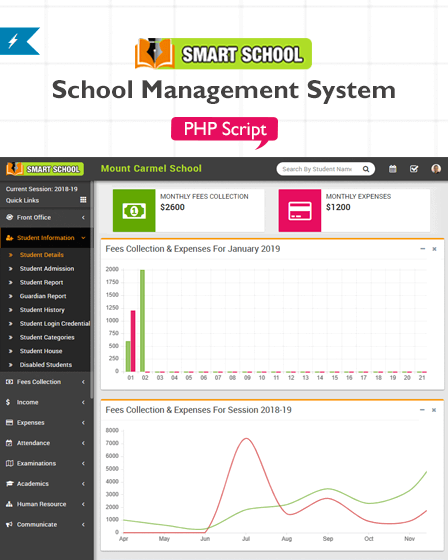Open Student Report submenu item

click(41, 282)
